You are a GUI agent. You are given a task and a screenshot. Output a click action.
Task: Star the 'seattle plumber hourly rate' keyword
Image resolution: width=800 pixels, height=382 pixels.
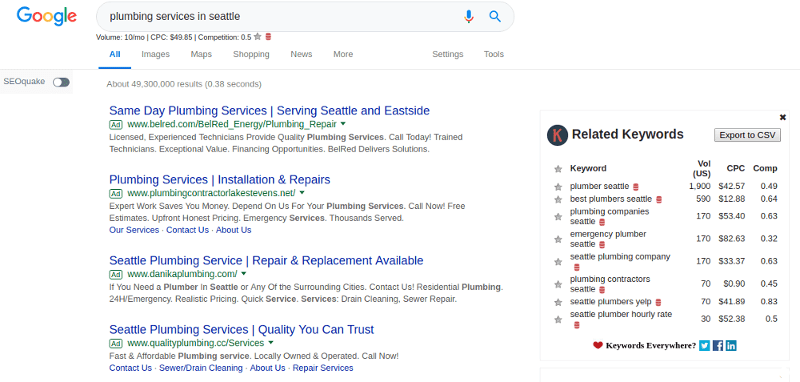pyautogui.click(x=558, y=320)
